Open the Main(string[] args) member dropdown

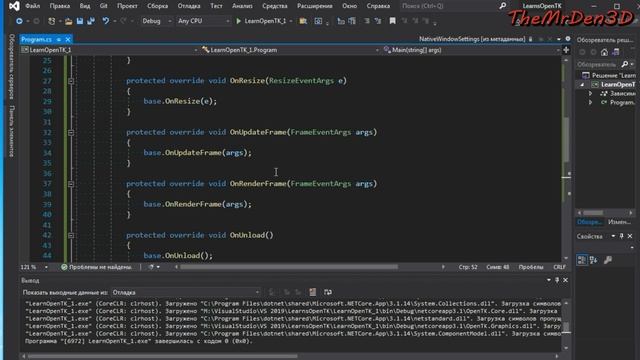(471, 50)
